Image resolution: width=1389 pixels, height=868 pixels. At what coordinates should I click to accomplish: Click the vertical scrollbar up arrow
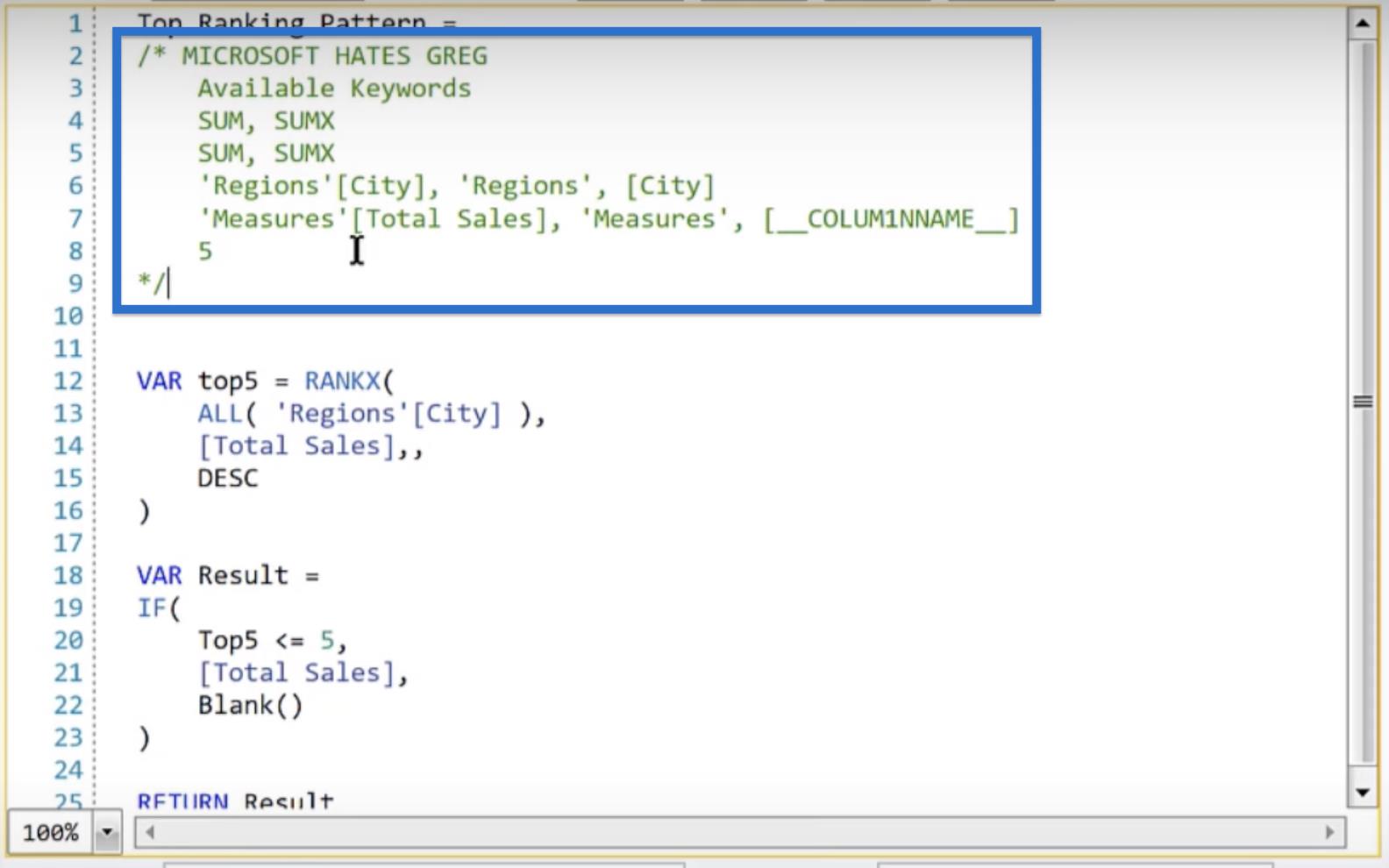pyautogui.click(x=1362, y=24)
